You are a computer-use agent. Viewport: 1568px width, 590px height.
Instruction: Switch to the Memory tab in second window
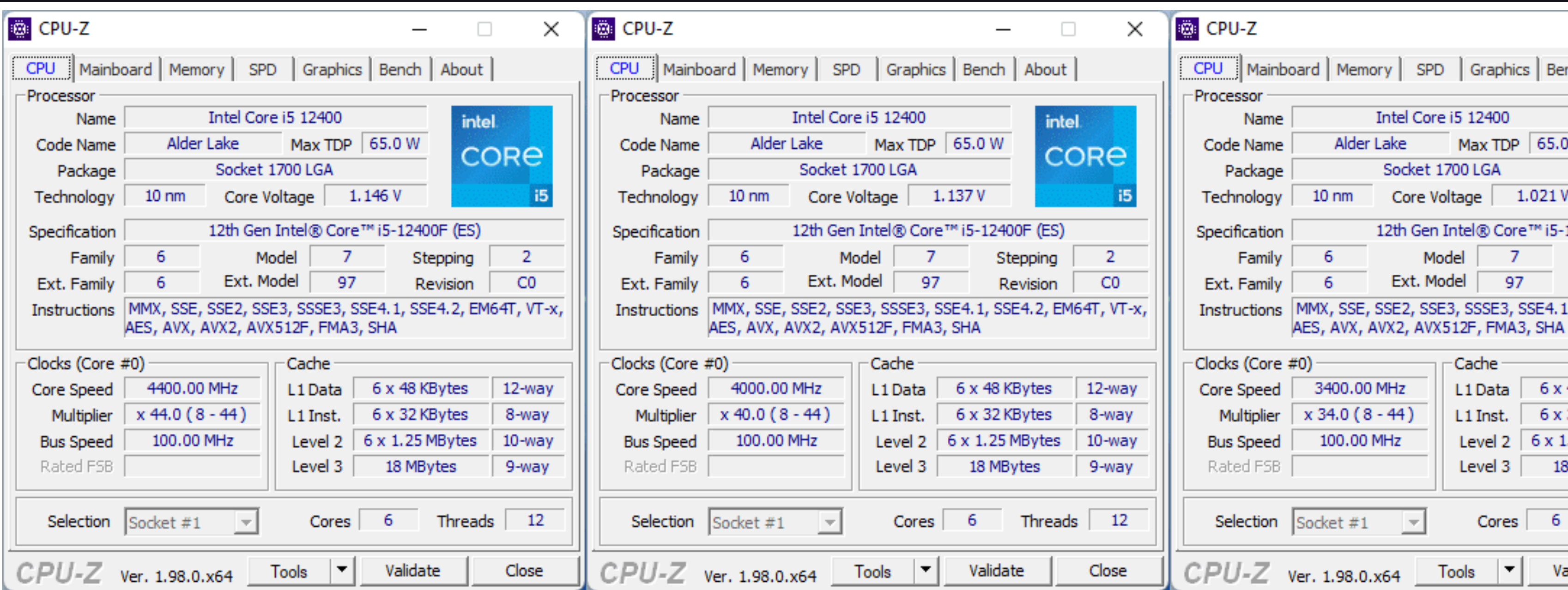(x=780, y=69)
